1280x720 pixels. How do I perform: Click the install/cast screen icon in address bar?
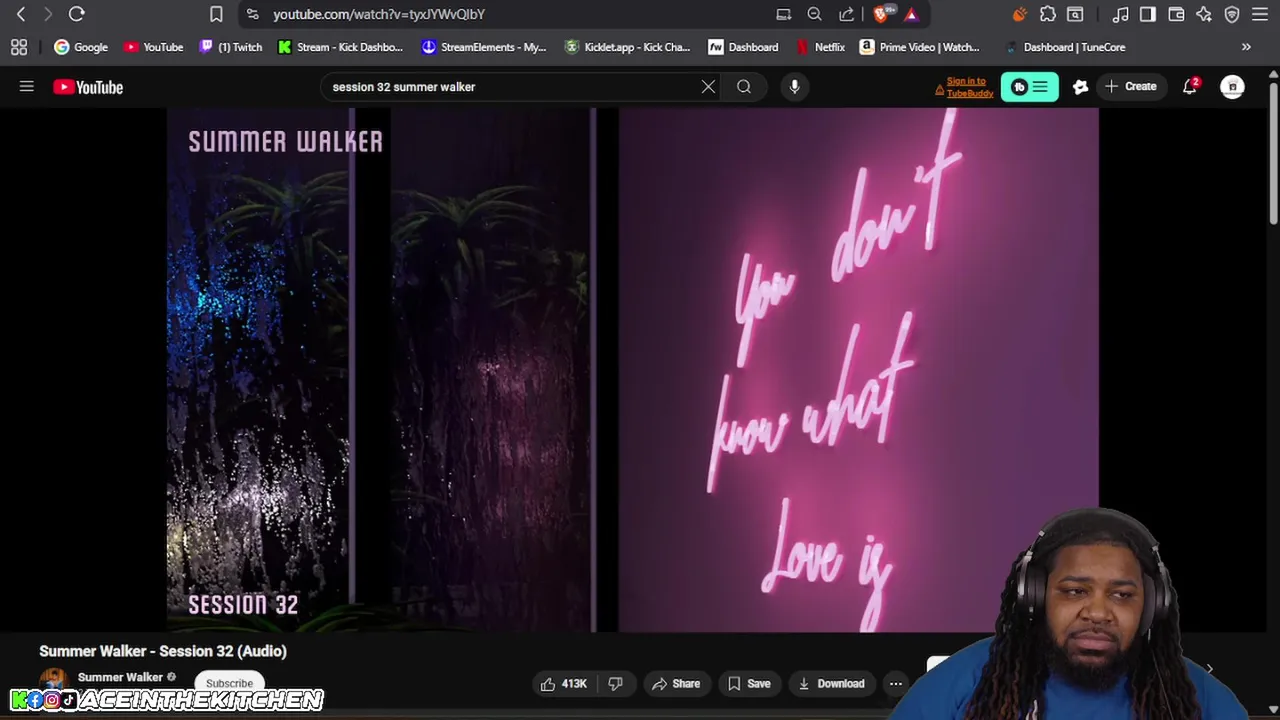[784, 14]
